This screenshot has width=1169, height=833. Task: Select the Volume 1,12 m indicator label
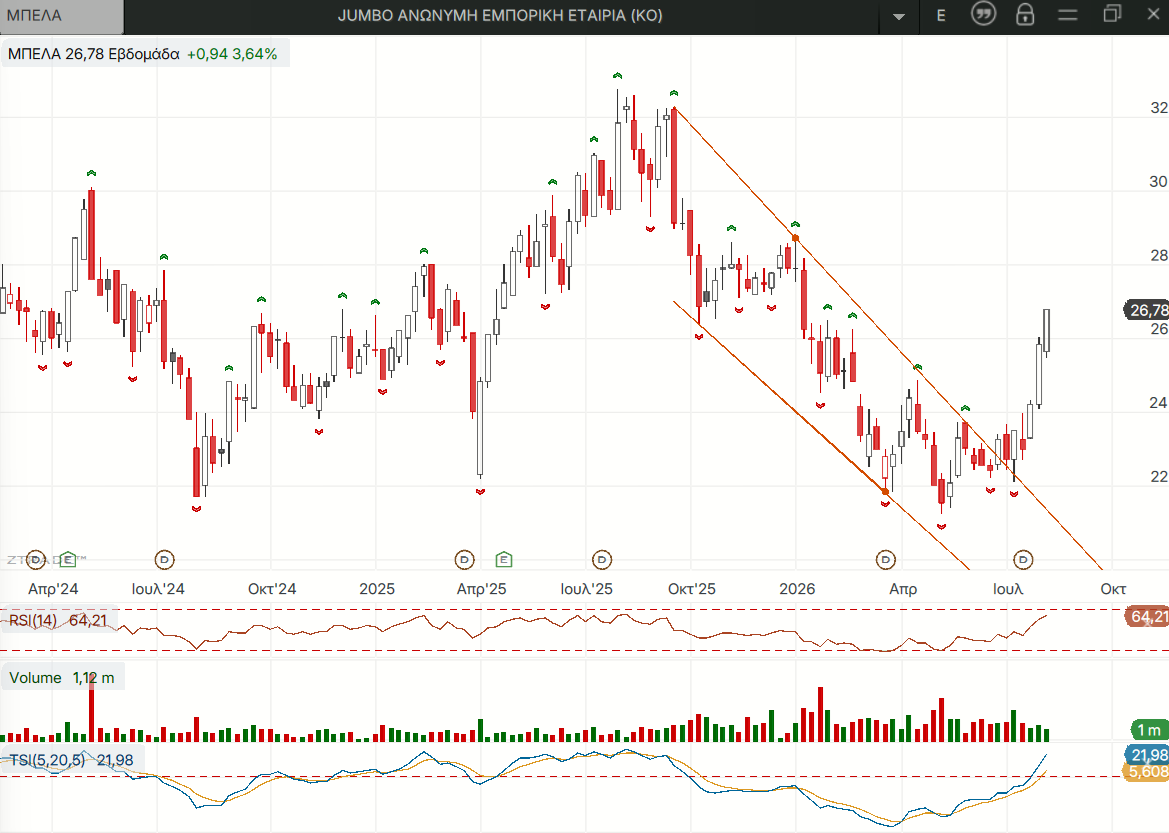62,678
